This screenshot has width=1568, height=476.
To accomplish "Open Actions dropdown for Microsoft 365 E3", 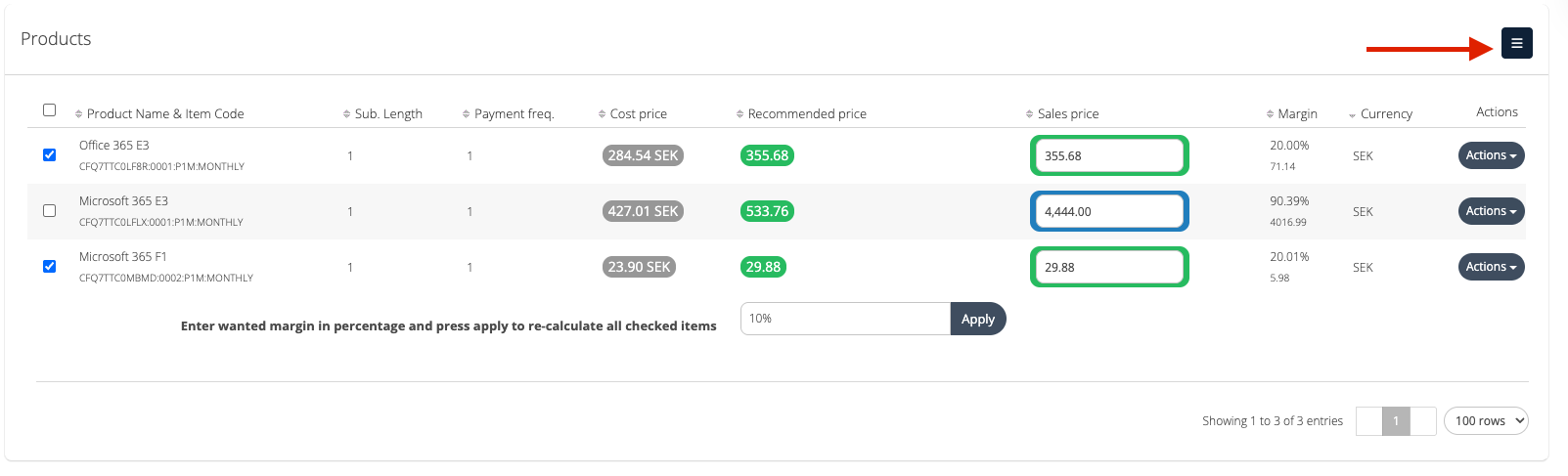I will (x=1491, y=211).
